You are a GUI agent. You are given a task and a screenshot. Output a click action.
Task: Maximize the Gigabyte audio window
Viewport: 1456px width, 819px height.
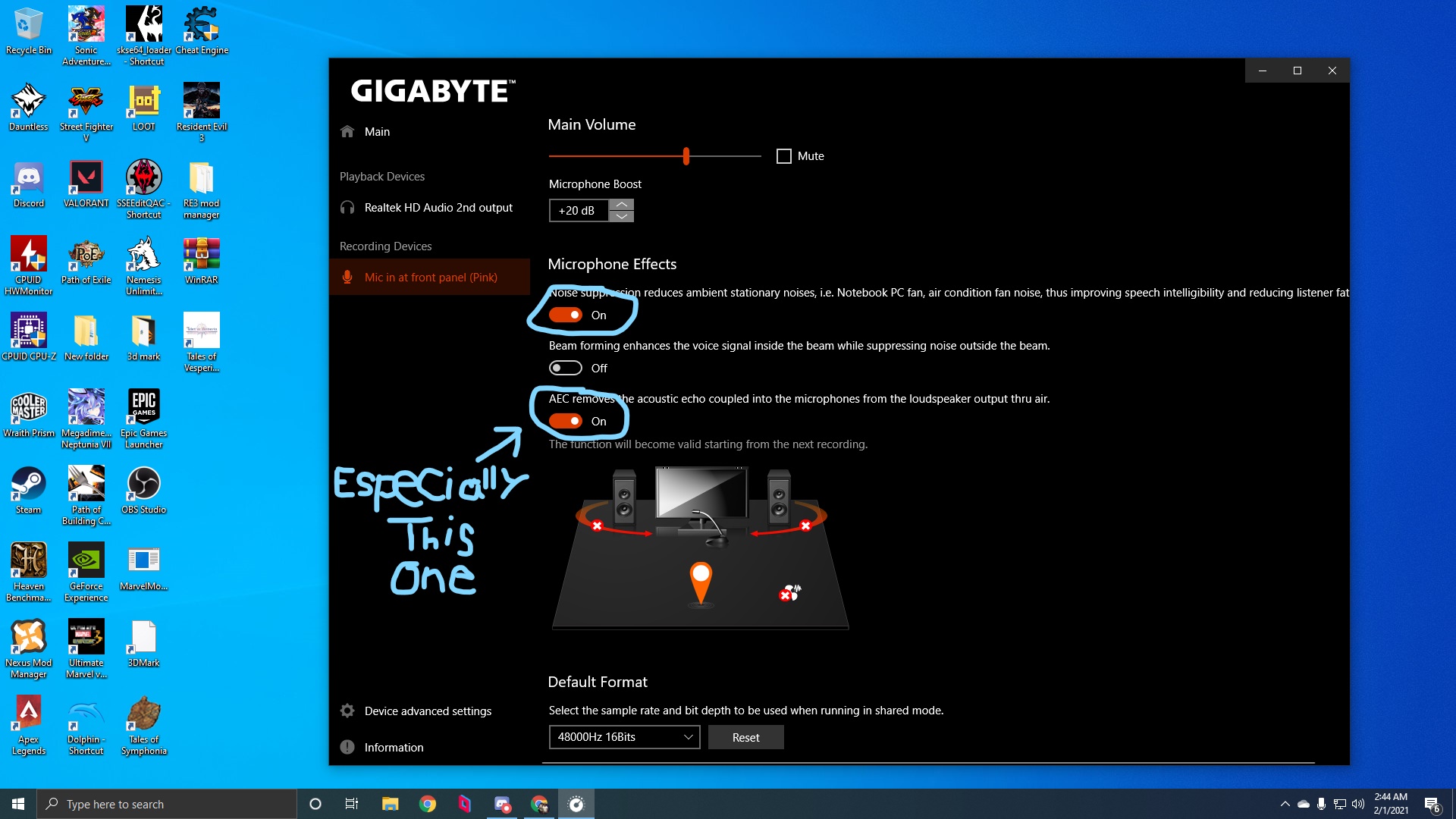(x=1298, y=71)
